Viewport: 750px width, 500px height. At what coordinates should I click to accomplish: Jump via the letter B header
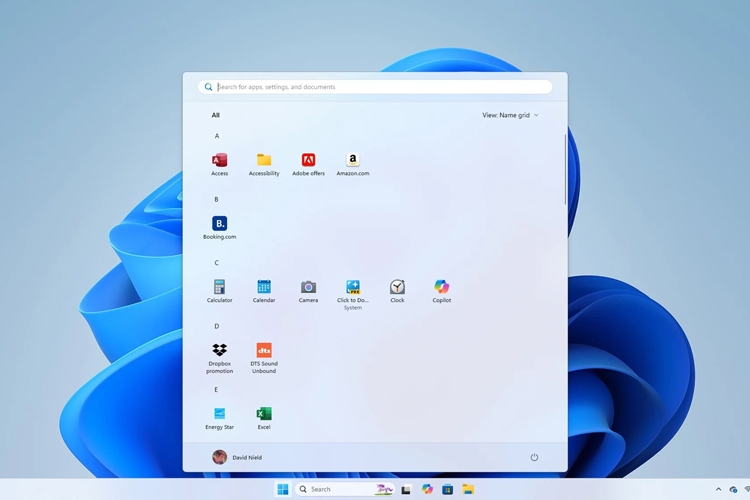(x=216, y=199)
